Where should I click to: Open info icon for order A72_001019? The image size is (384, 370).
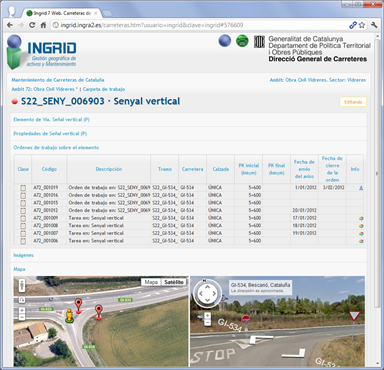(x=361, y=188)
